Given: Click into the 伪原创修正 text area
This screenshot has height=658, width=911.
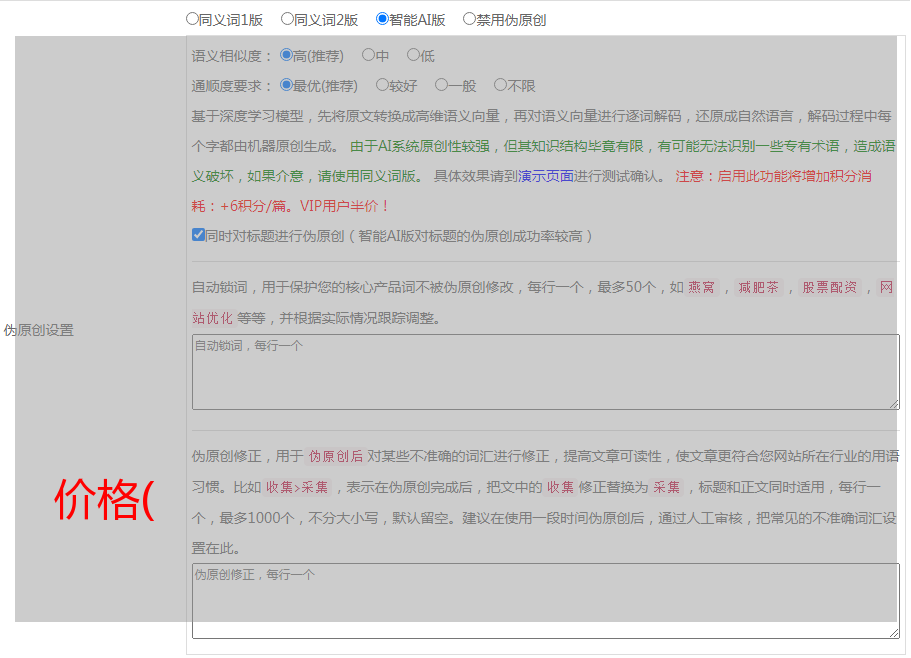Looking at the screenshot, I should 545,601.
